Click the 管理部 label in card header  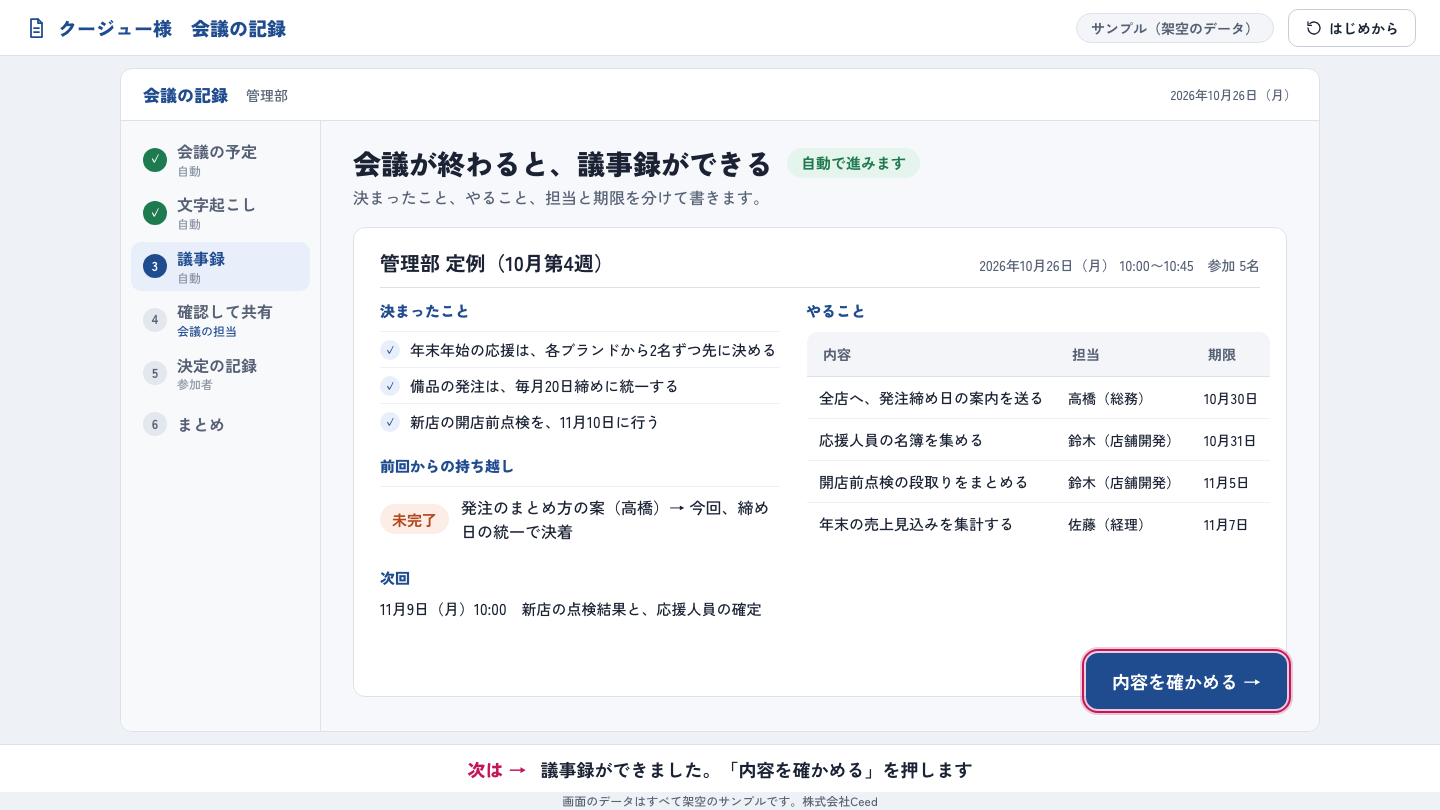(267, 96)
